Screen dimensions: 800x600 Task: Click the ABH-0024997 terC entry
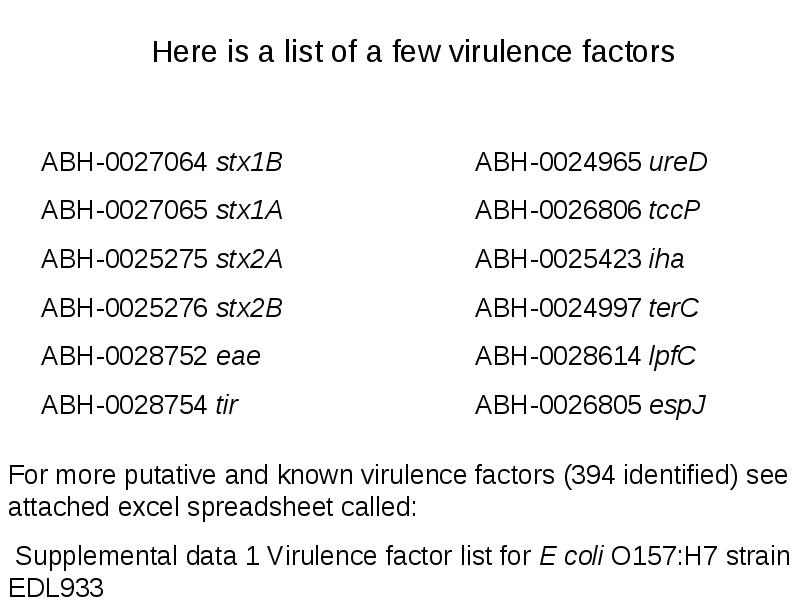tap(587, 308)
